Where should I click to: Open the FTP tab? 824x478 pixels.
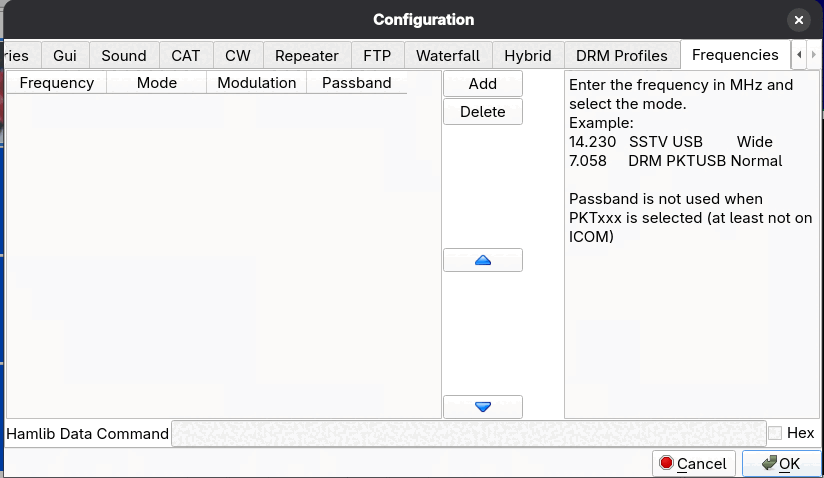coord(377,56)
